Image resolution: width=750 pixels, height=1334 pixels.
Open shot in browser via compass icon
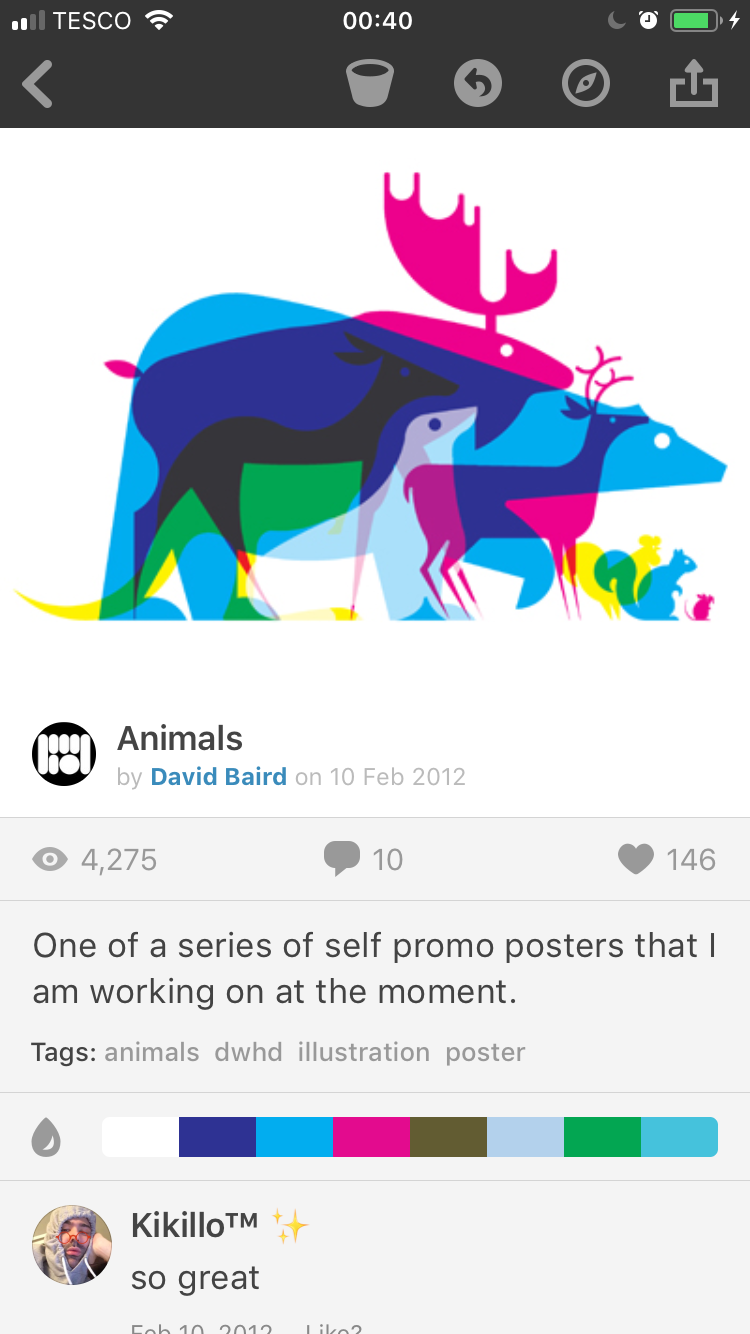pyautogui.click(x=586, y=84)
